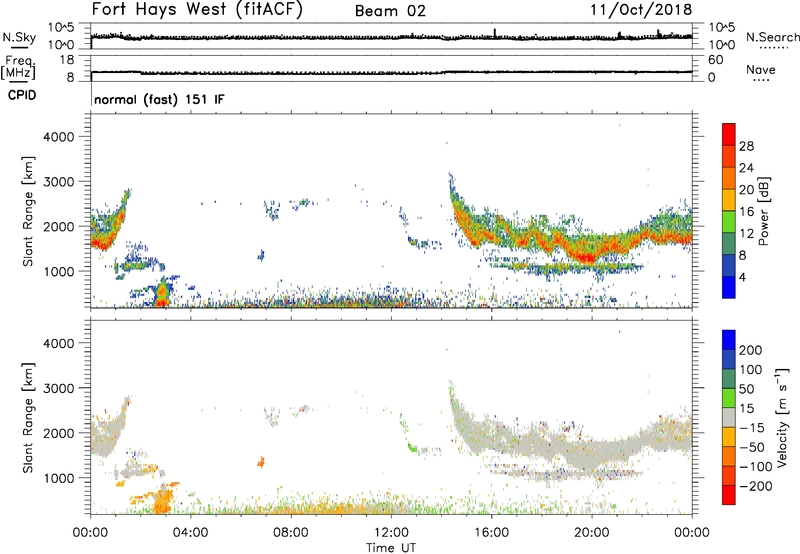This screenshot has width=800, height=554.
Task: Click the "18" frequency axis tick label
Action: [67, 60]
